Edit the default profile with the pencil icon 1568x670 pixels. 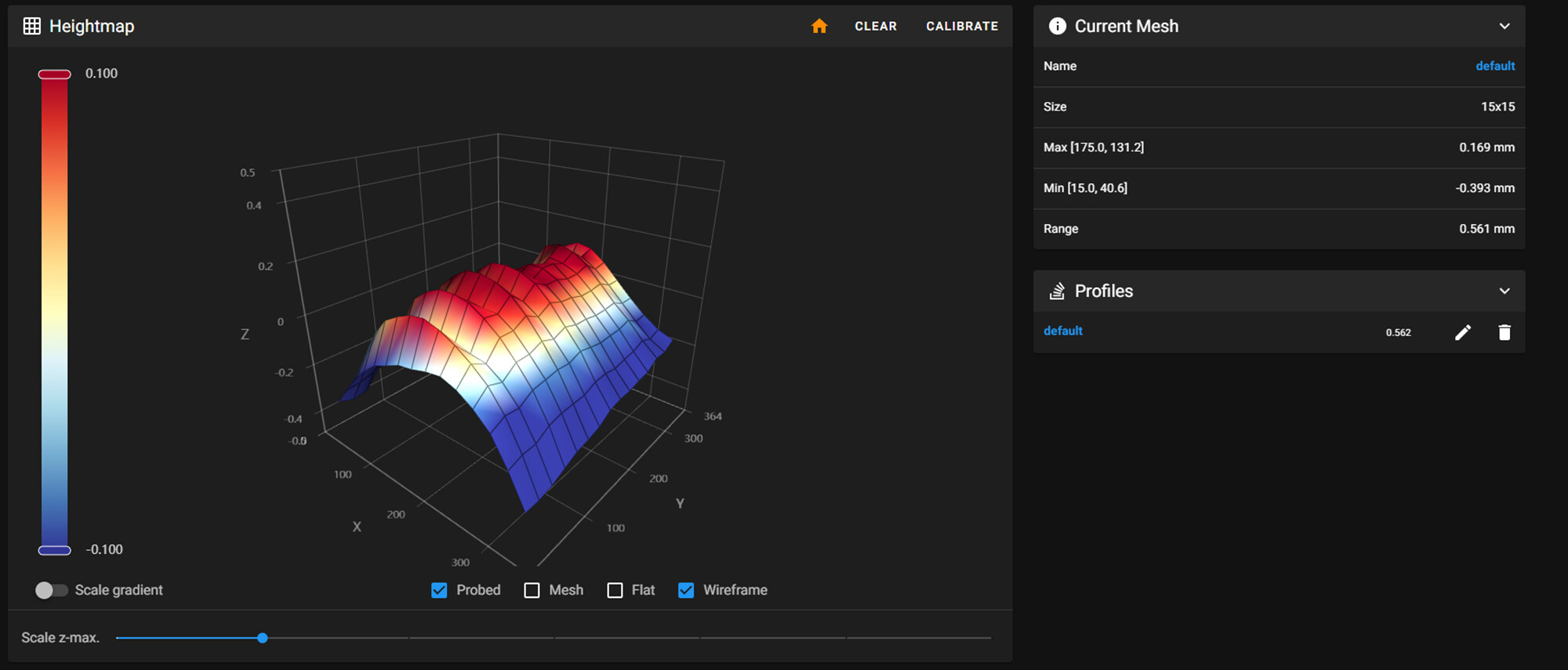1463,332
